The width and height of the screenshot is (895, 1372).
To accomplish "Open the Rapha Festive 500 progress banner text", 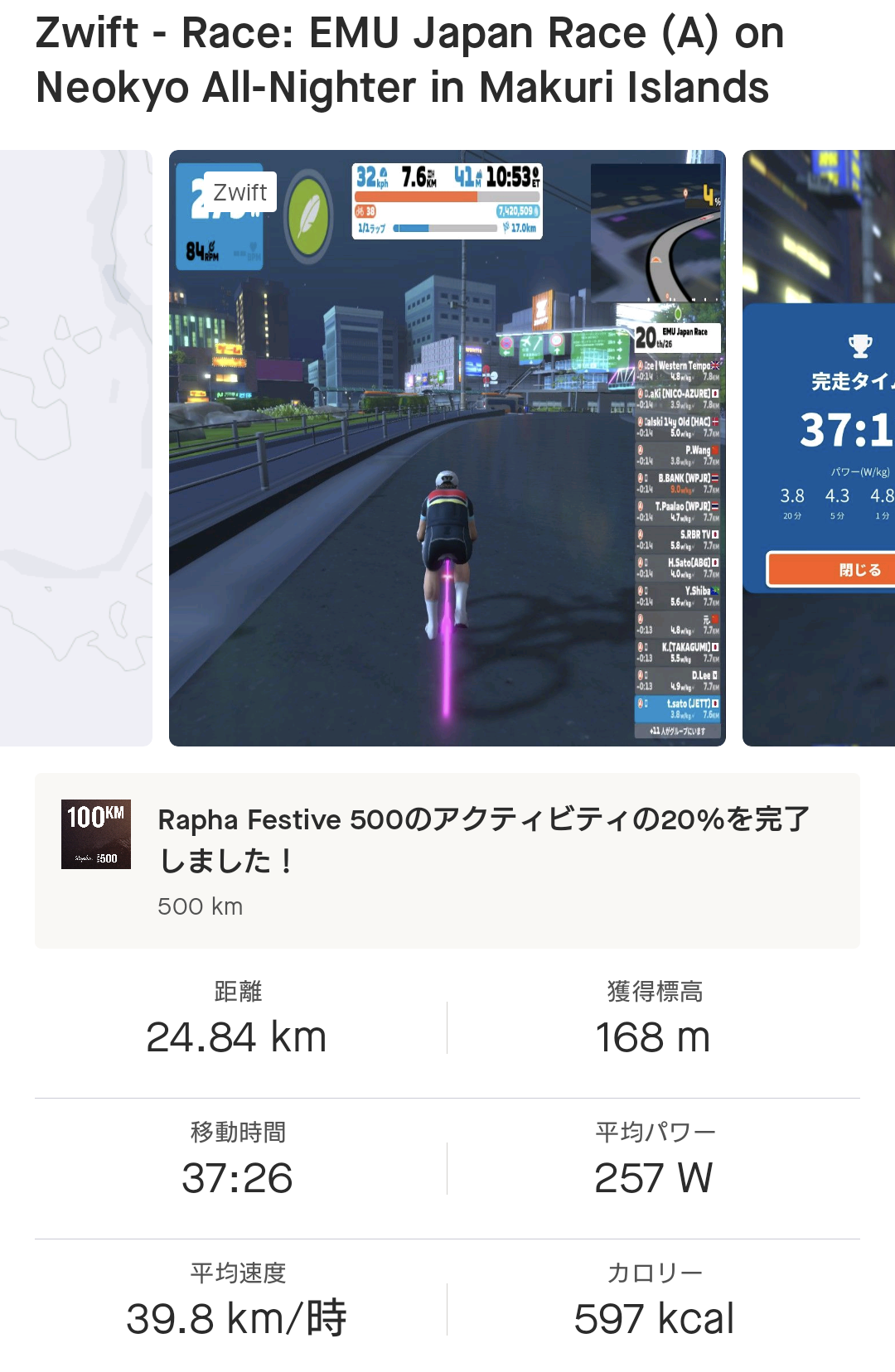I will [x=484, y=840].
